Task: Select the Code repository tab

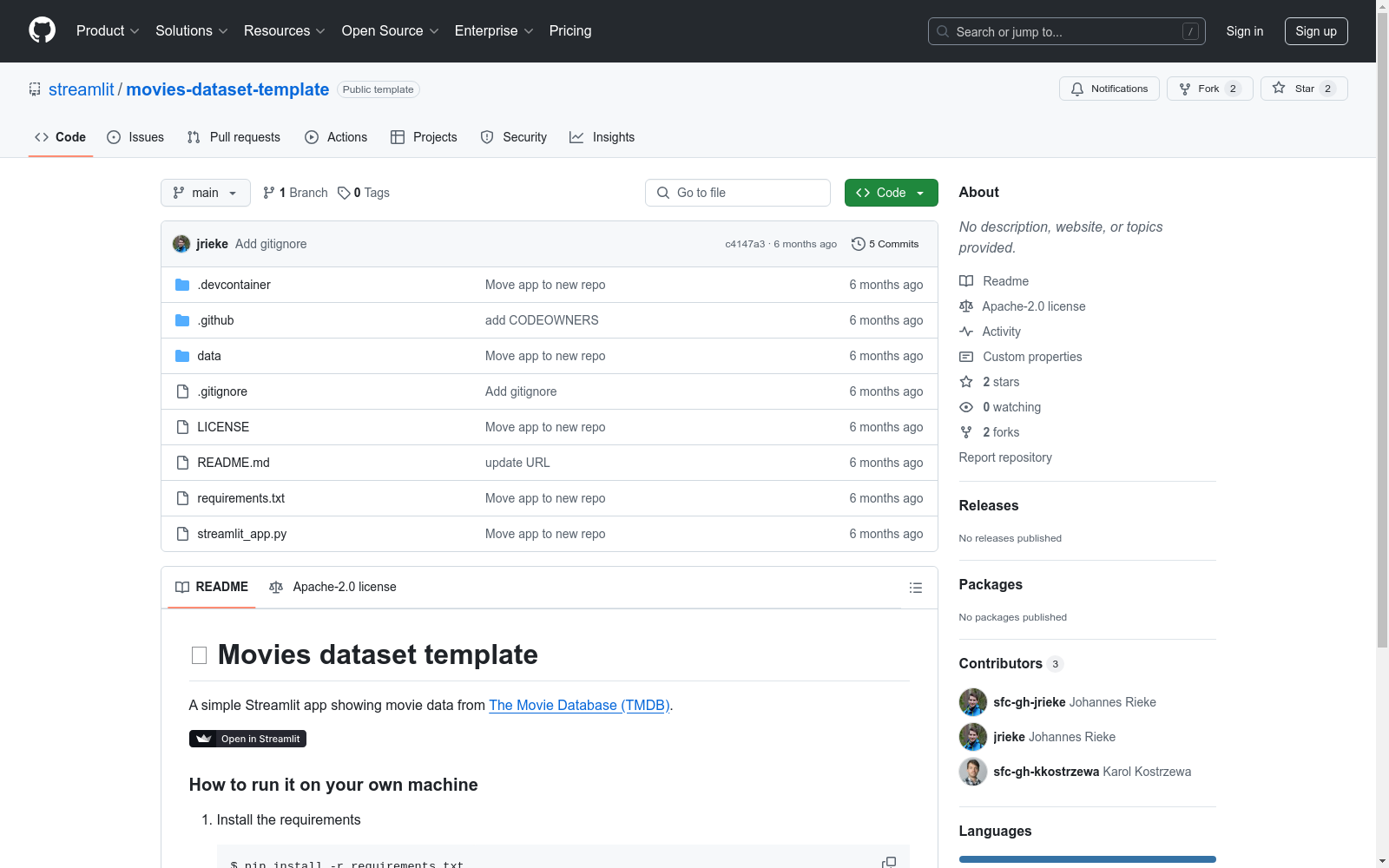Action: click(x=61, y=137)
